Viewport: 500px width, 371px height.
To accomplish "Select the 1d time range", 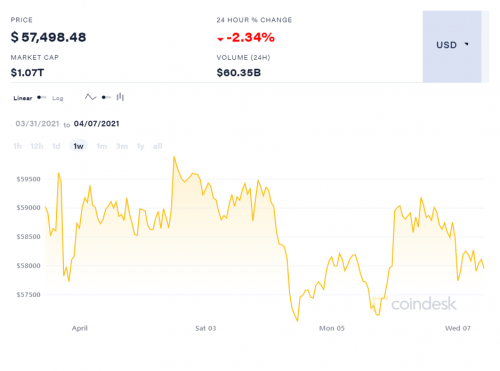I will click(56, 146).
